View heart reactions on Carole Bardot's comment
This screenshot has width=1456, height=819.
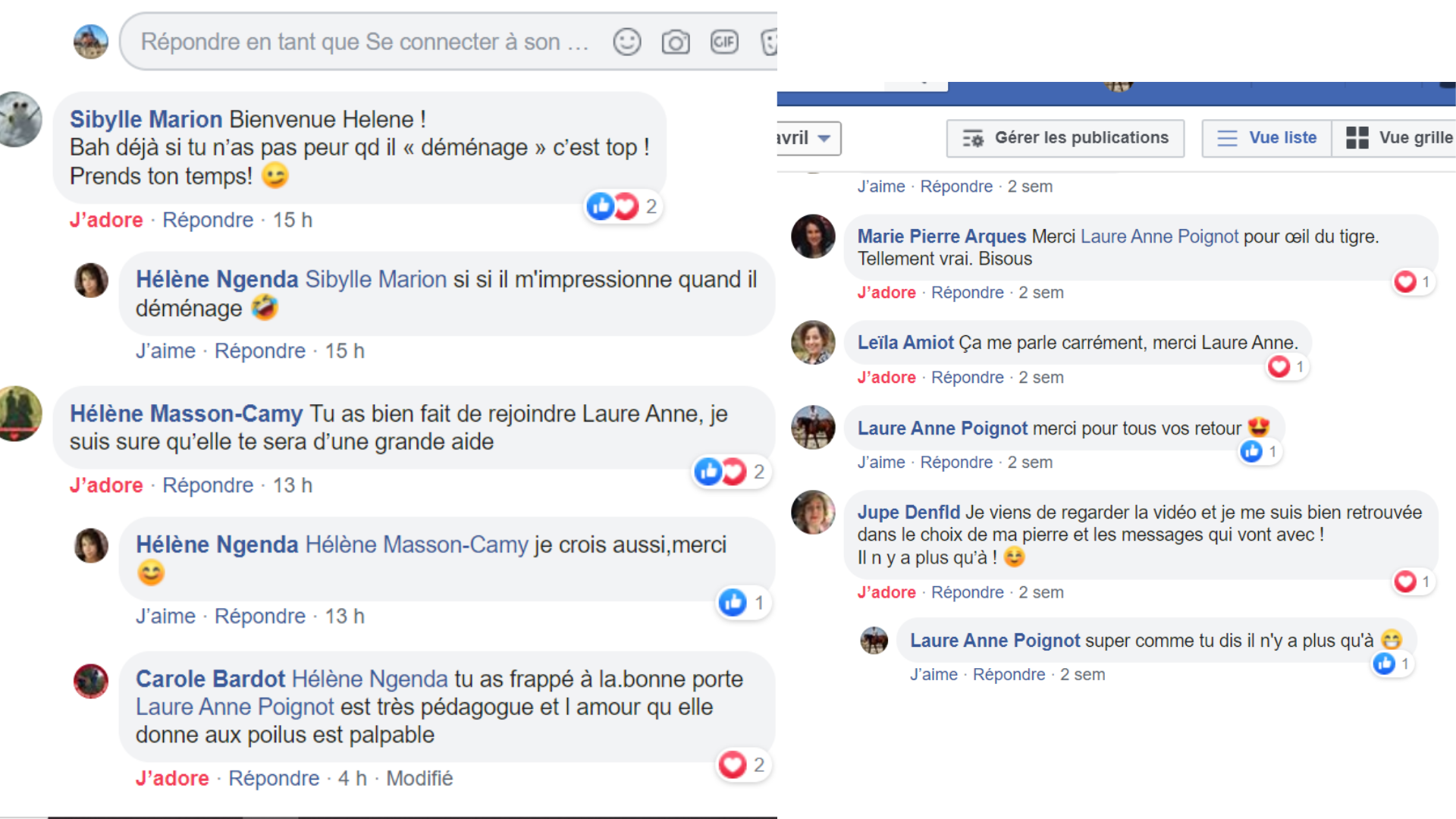[742, 764]
